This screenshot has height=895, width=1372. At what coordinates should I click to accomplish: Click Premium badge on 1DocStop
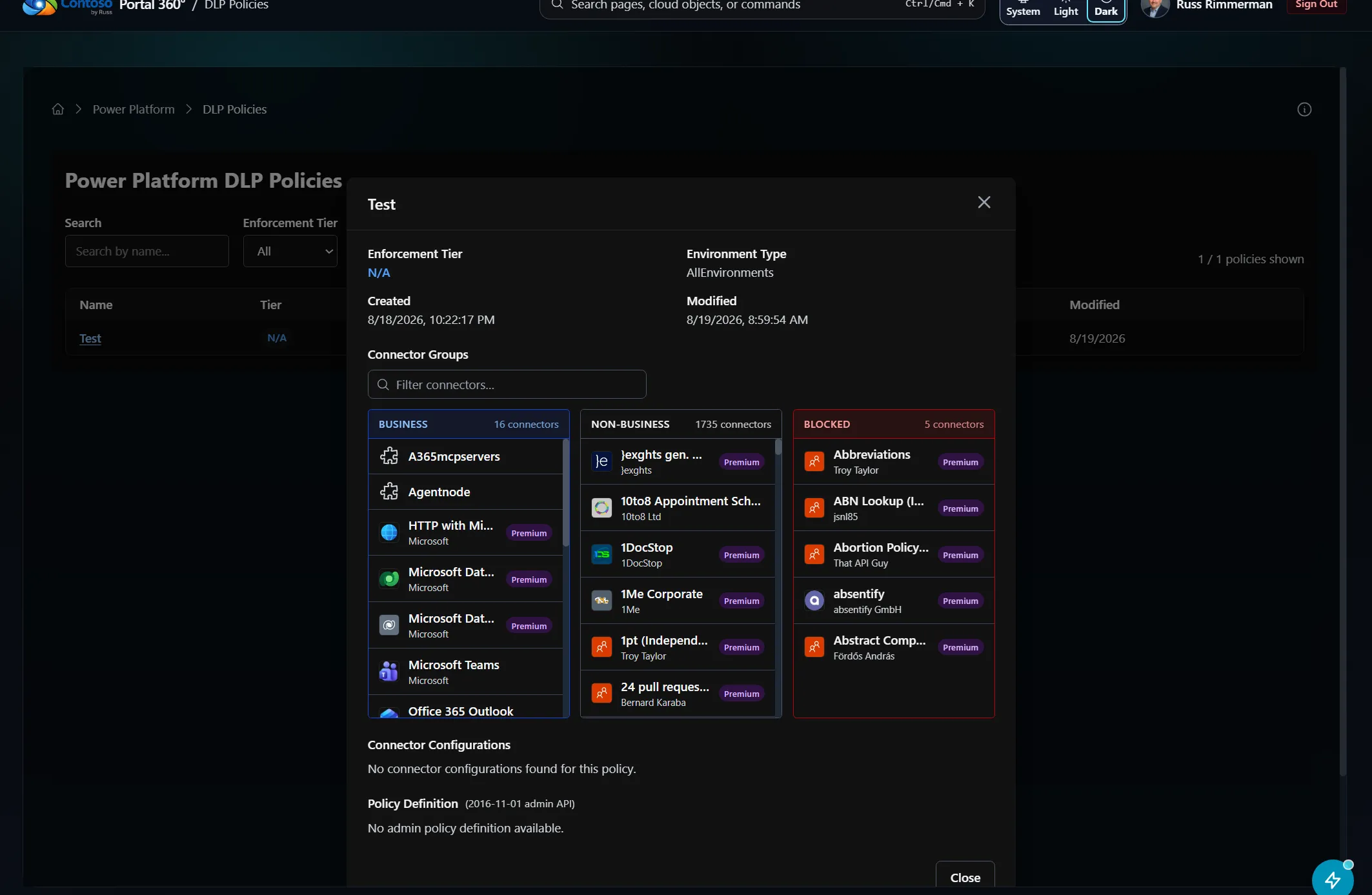(741, 555)
